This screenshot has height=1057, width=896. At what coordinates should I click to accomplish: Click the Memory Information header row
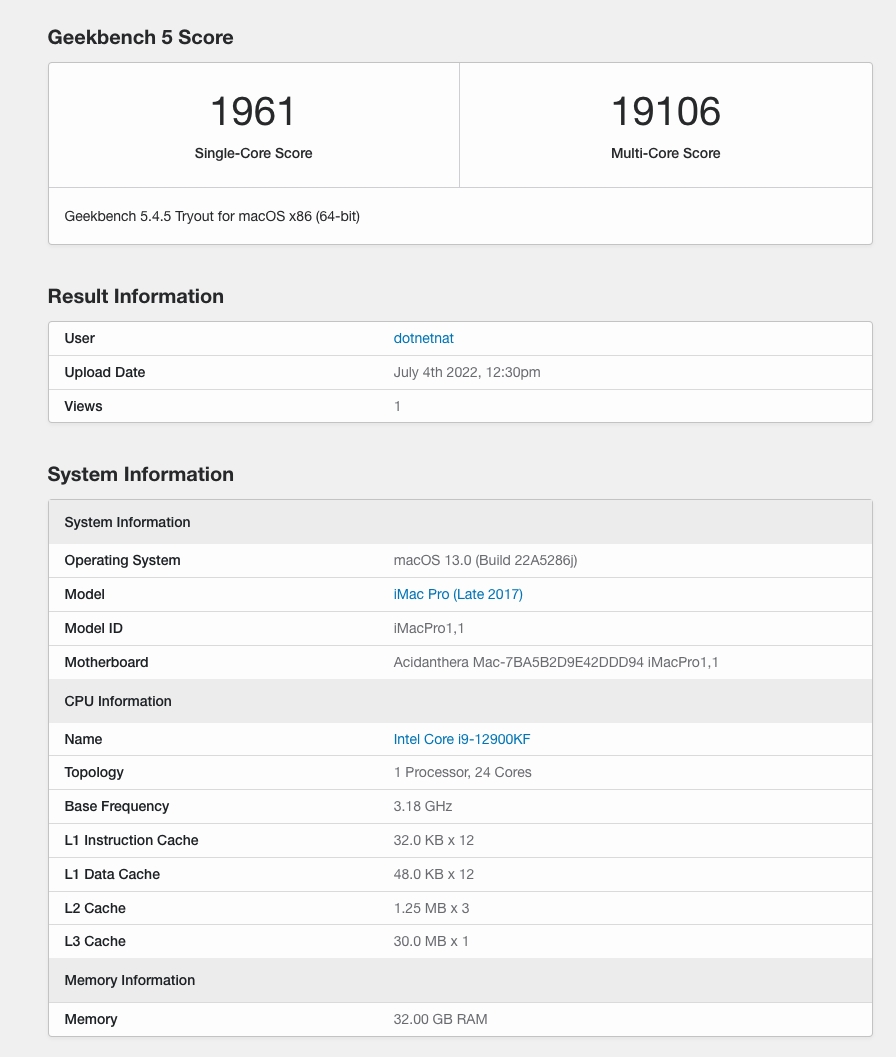[x=460, y=980]
